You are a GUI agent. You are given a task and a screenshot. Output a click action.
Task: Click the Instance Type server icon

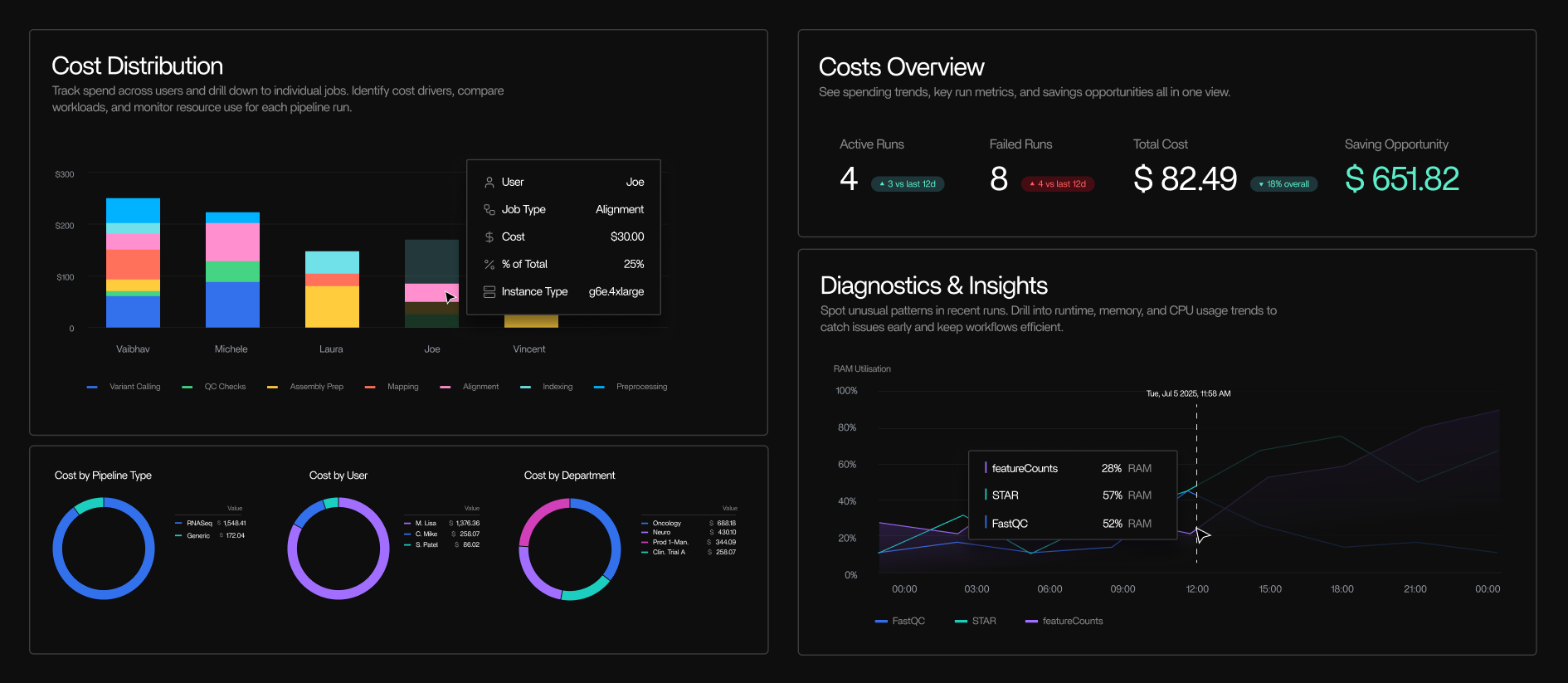click(489, 292)
